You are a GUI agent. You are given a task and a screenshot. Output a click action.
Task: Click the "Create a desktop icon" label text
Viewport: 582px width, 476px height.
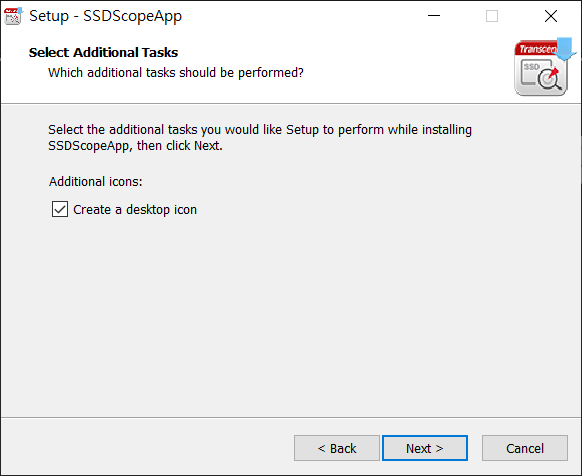click(x=135, y=210)
